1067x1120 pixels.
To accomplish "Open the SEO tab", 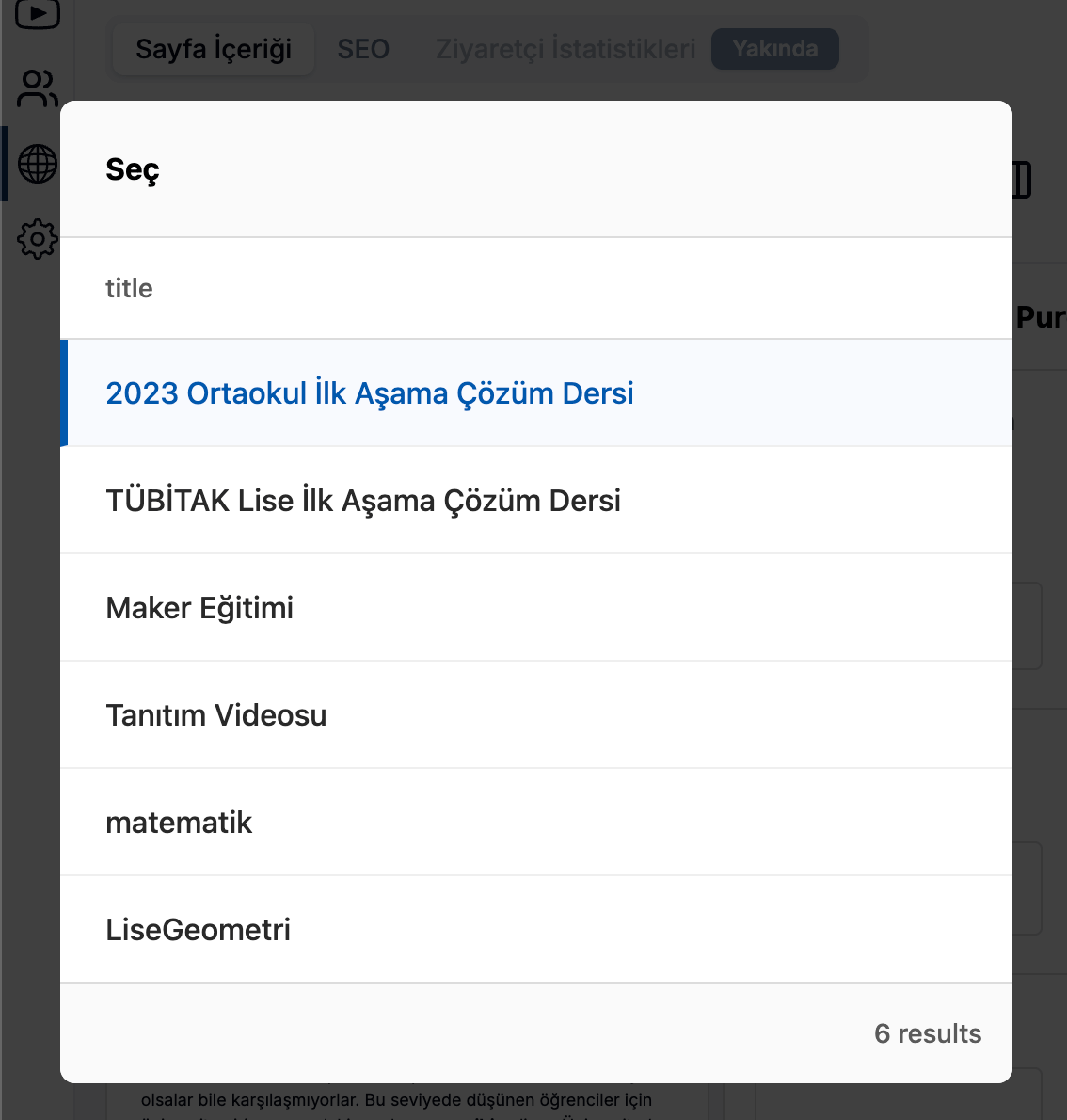I will (363, 49).
